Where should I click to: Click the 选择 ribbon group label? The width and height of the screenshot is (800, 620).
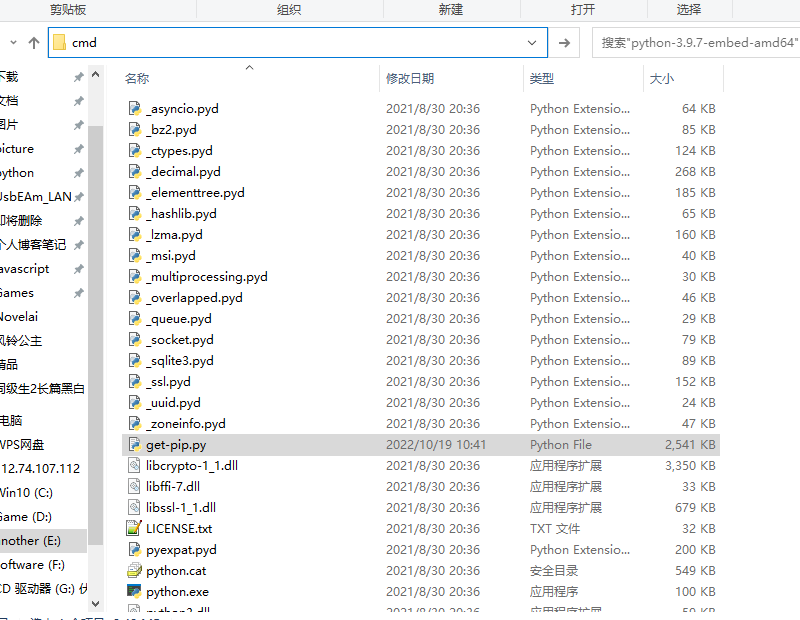pyautogui.click(x=689, y=9)
